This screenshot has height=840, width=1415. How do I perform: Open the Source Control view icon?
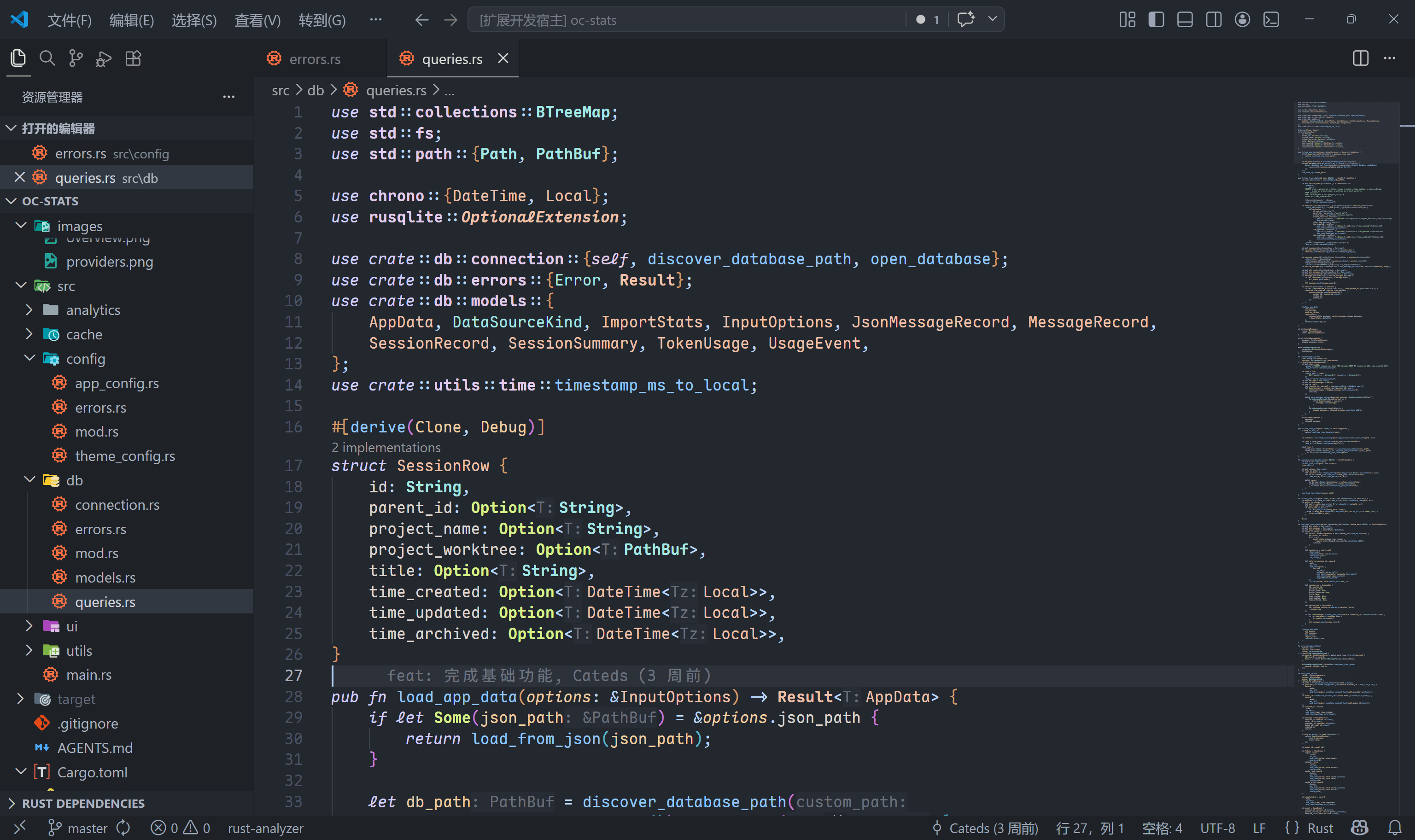coord(75,58)
